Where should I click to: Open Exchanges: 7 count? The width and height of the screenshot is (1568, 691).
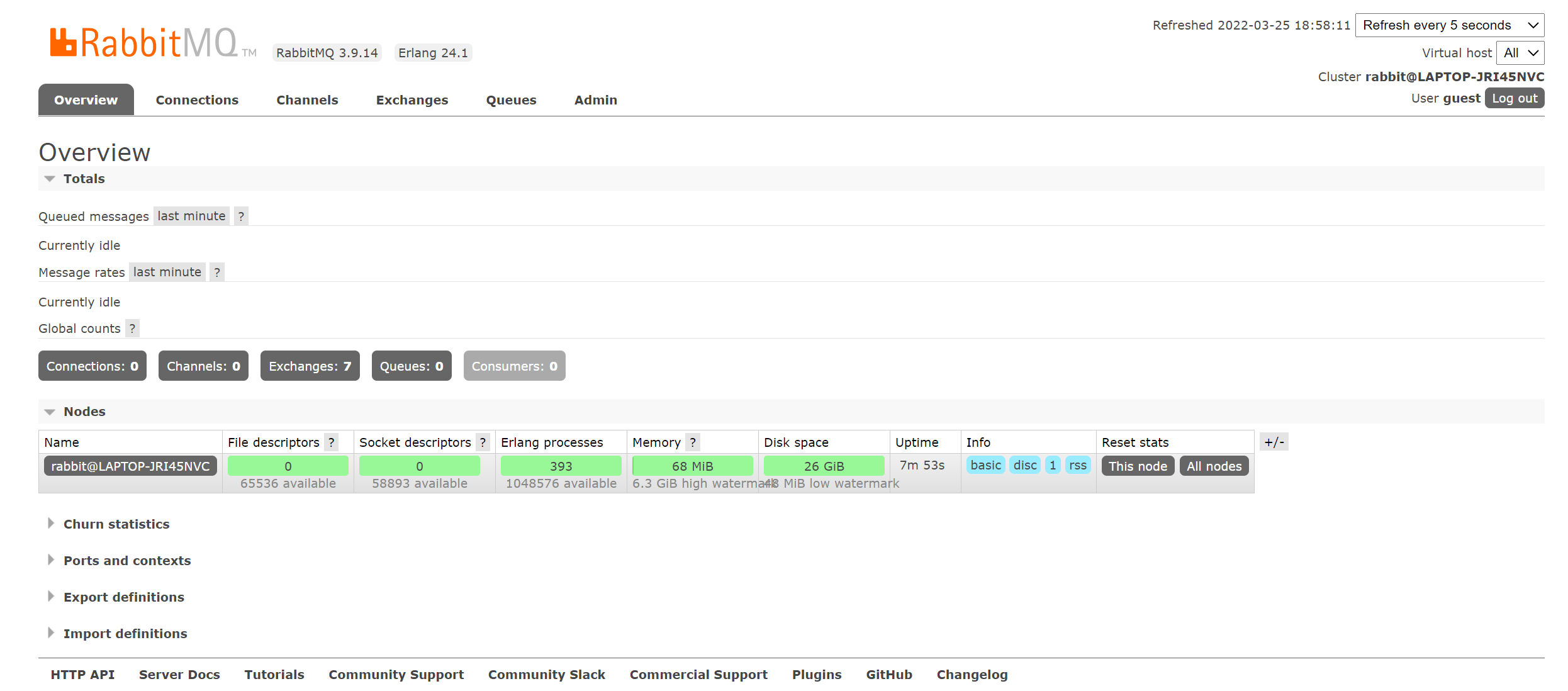[x=310, y=366]
